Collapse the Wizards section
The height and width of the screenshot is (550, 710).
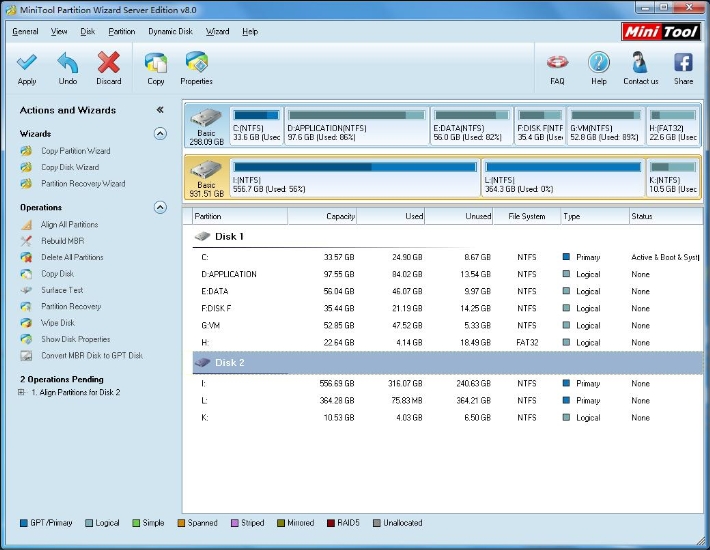[x=160, y=133]
